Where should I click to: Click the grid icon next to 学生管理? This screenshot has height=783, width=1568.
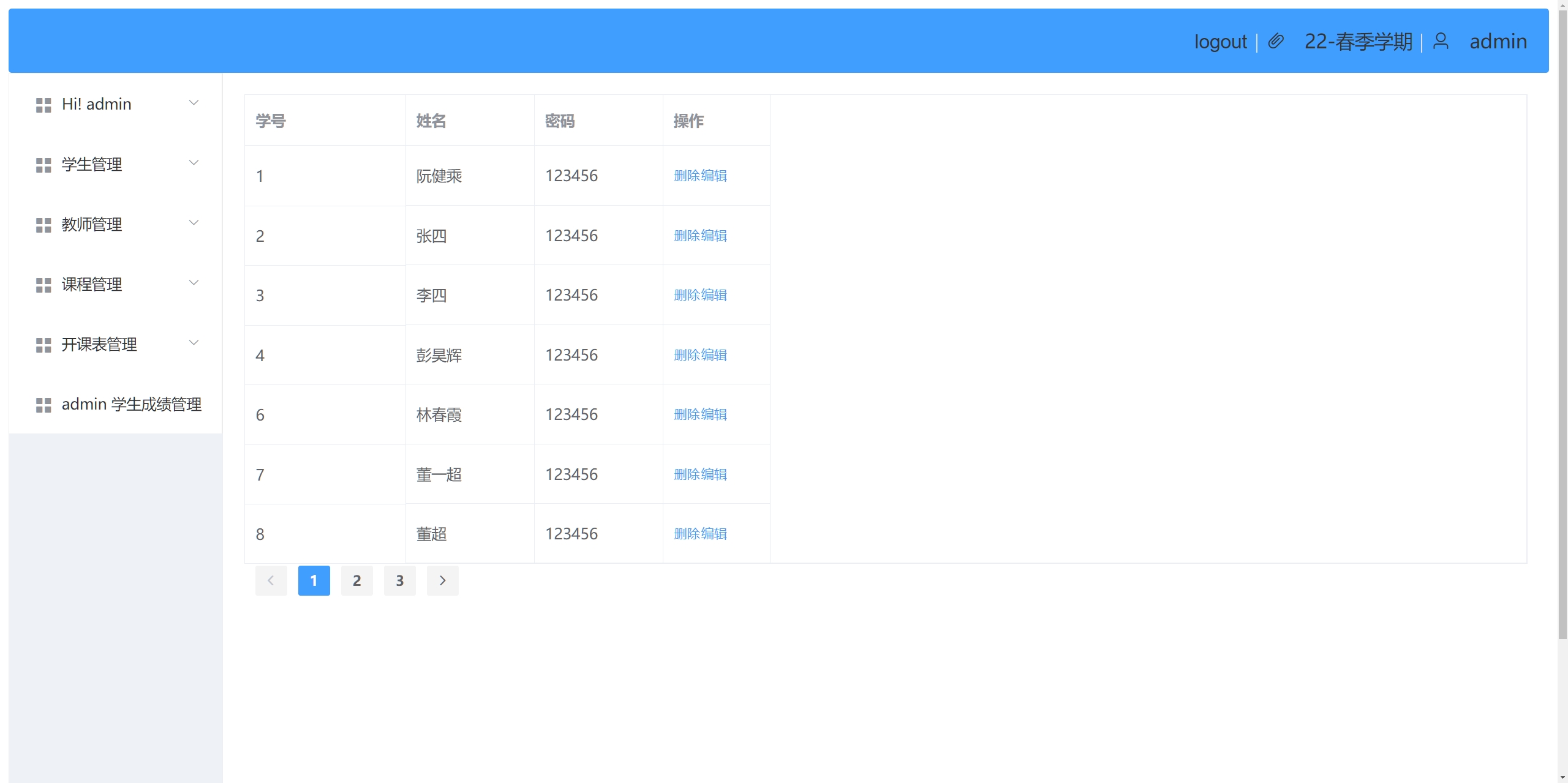(43, 165)
